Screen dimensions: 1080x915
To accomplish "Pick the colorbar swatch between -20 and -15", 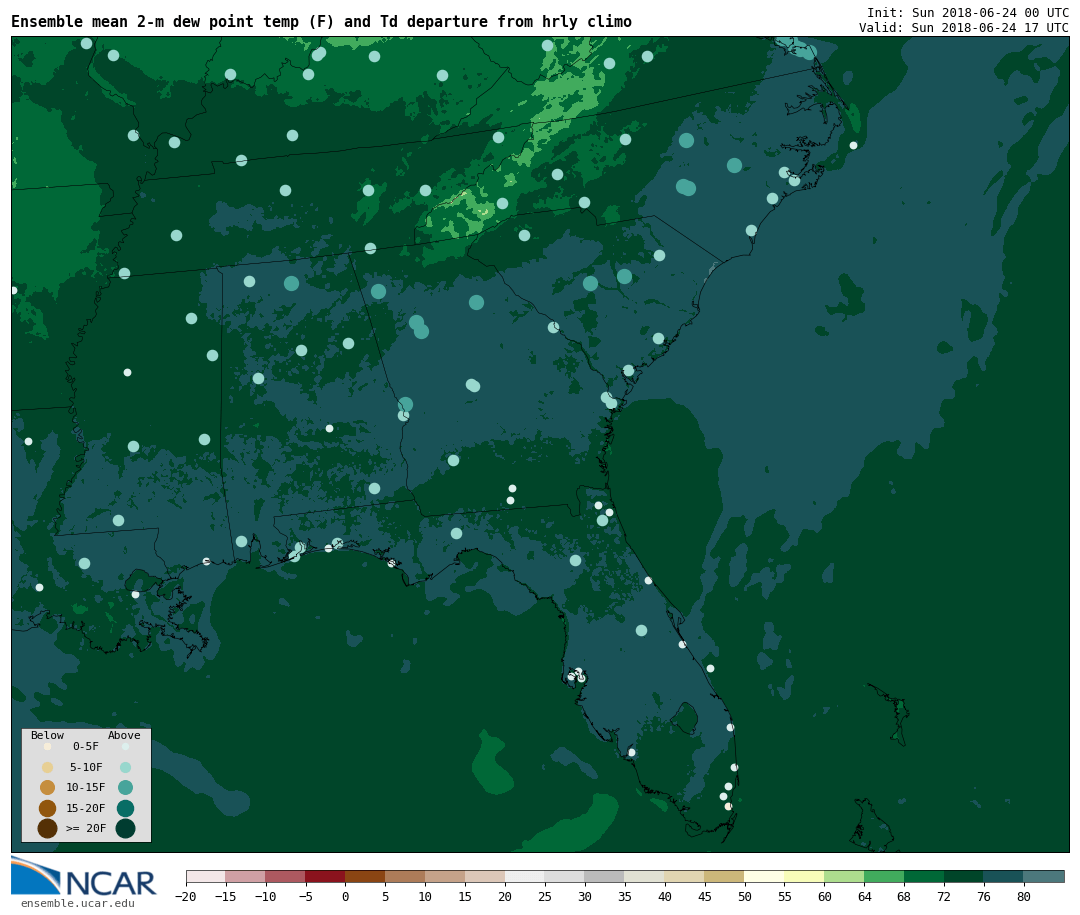I will pyautogui.click(x=206, y=877).
